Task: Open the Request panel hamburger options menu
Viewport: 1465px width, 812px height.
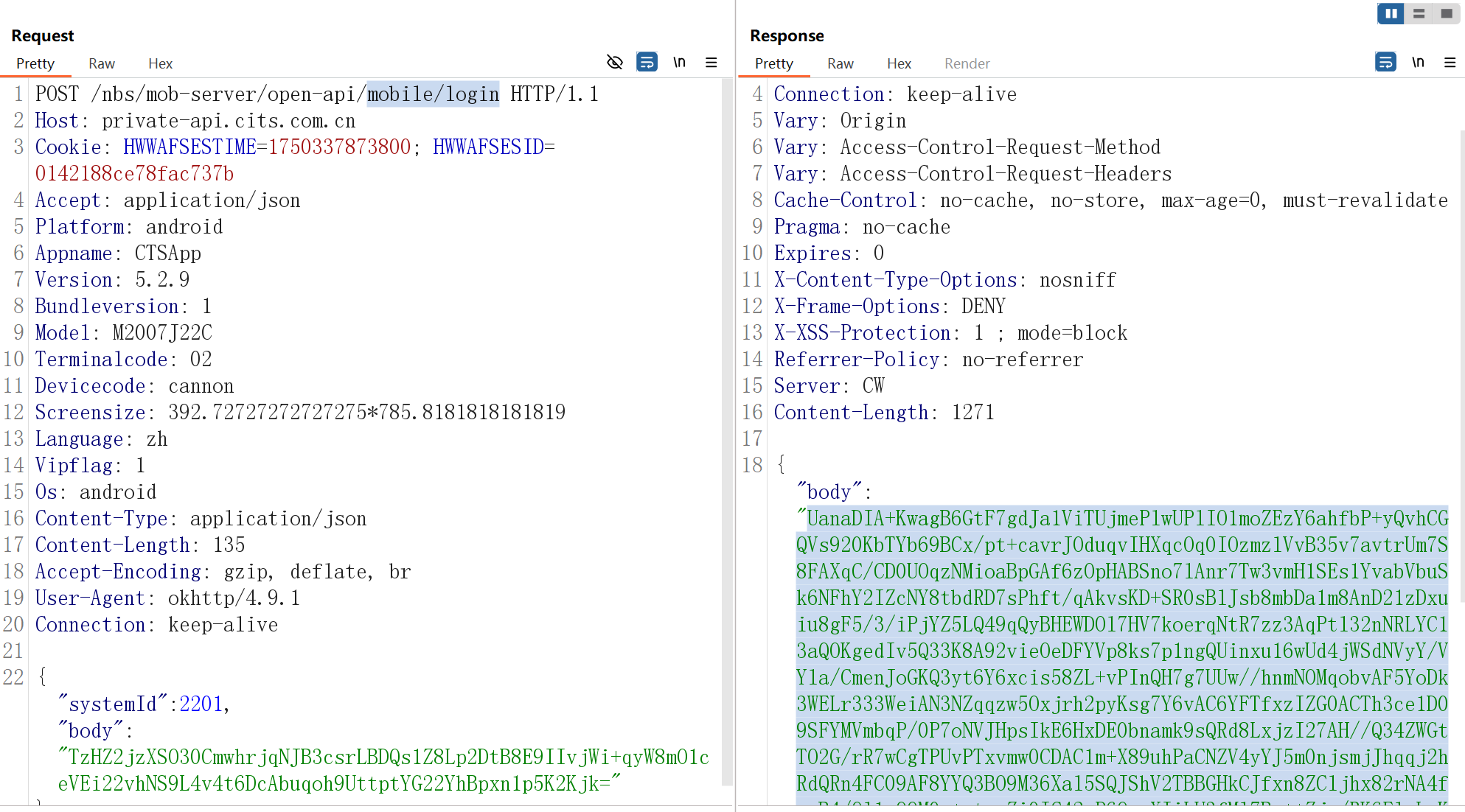Action: (711, 63)
